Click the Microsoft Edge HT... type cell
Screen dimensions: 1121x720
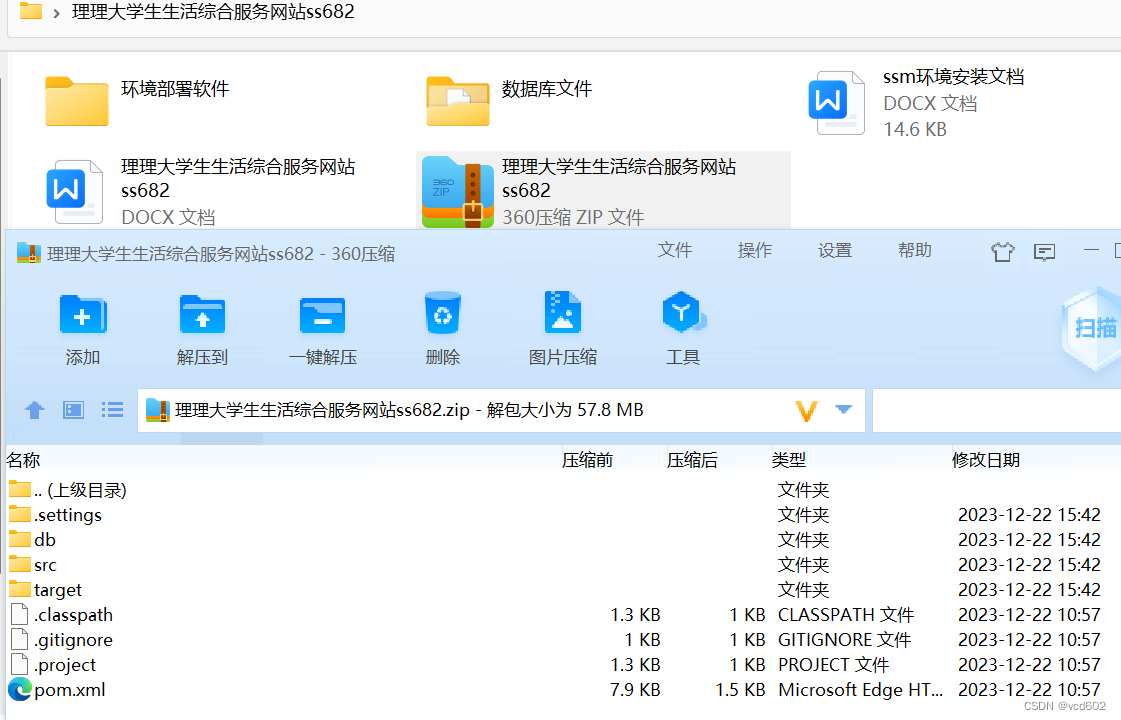coord(860,690)
